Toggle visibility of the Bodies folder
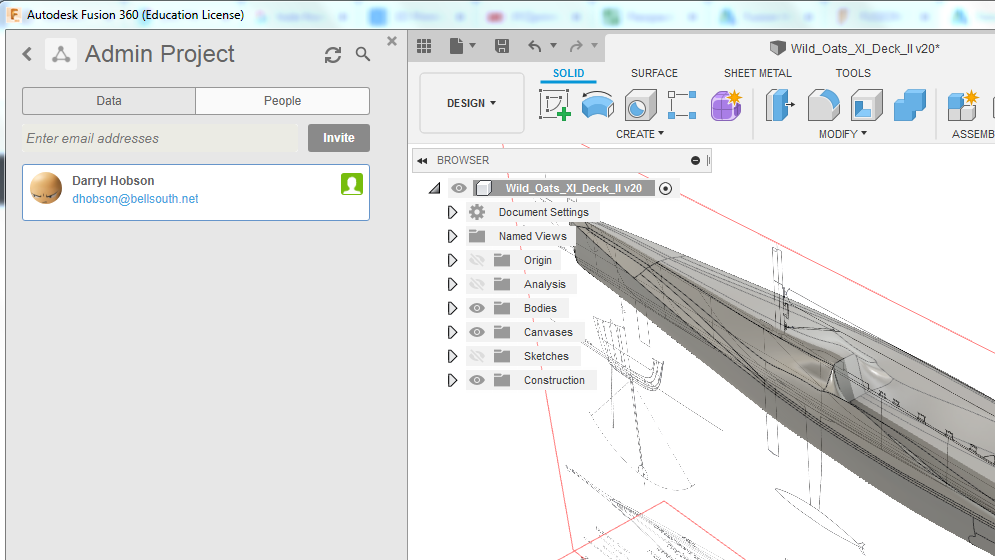 [x=477, y=308]
